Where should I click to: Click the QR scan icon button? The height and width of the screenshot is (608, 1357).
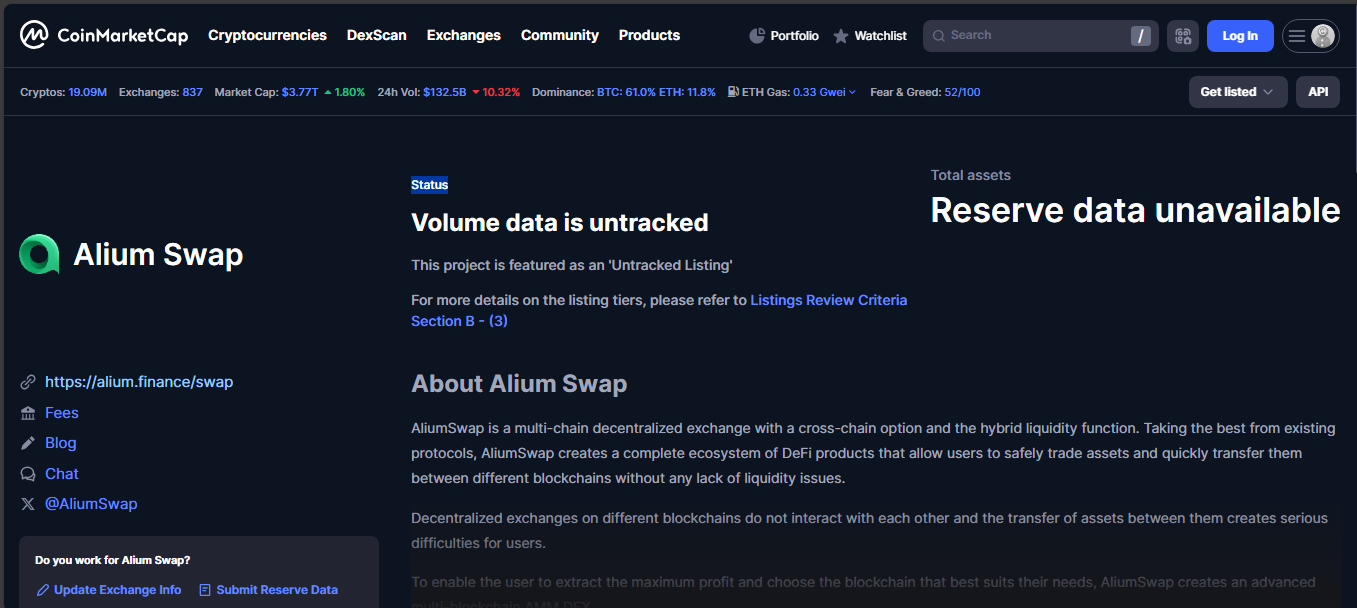[1183, 36]
